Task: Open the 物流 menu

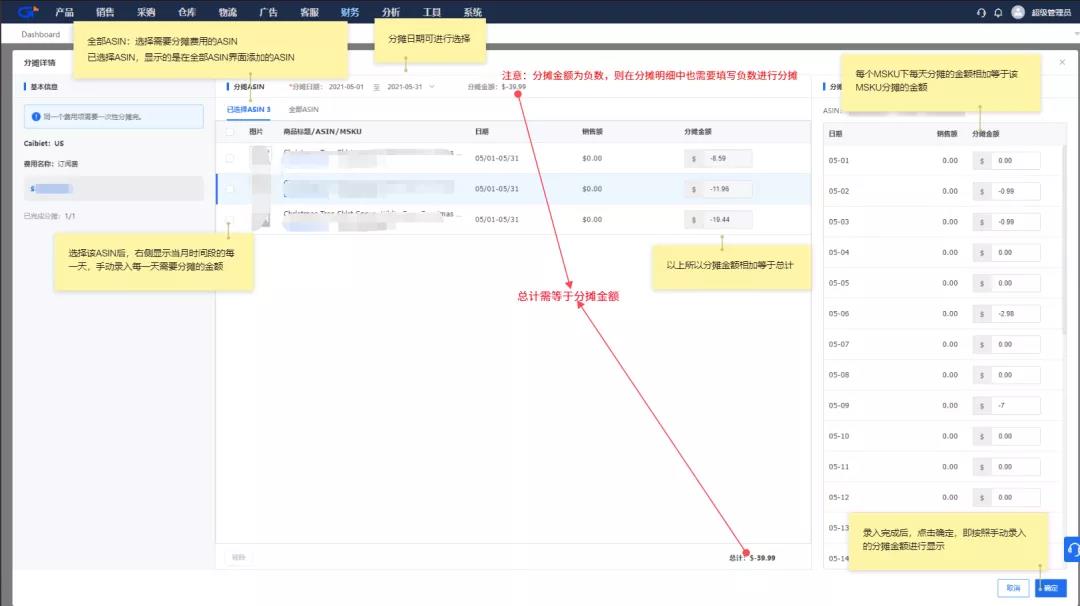Action: 227,12
